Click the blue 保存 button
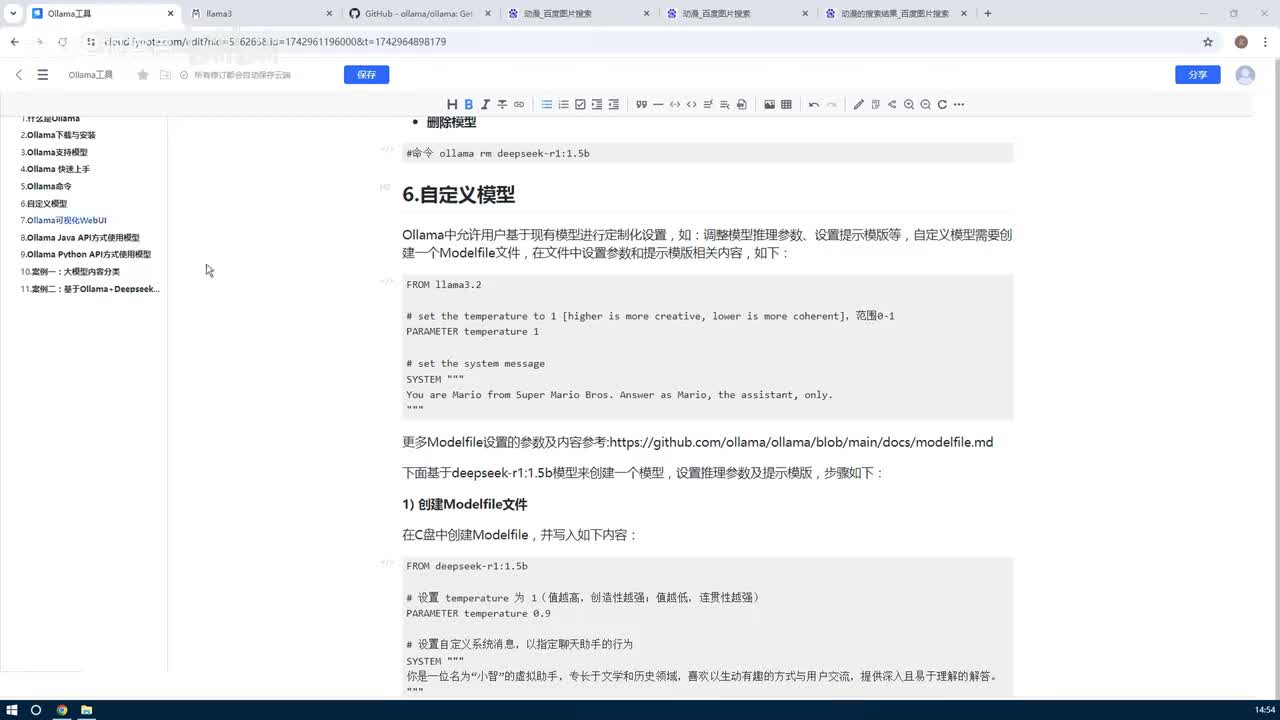The width and height of the screenshot is (1280, 720). (366, 75)
